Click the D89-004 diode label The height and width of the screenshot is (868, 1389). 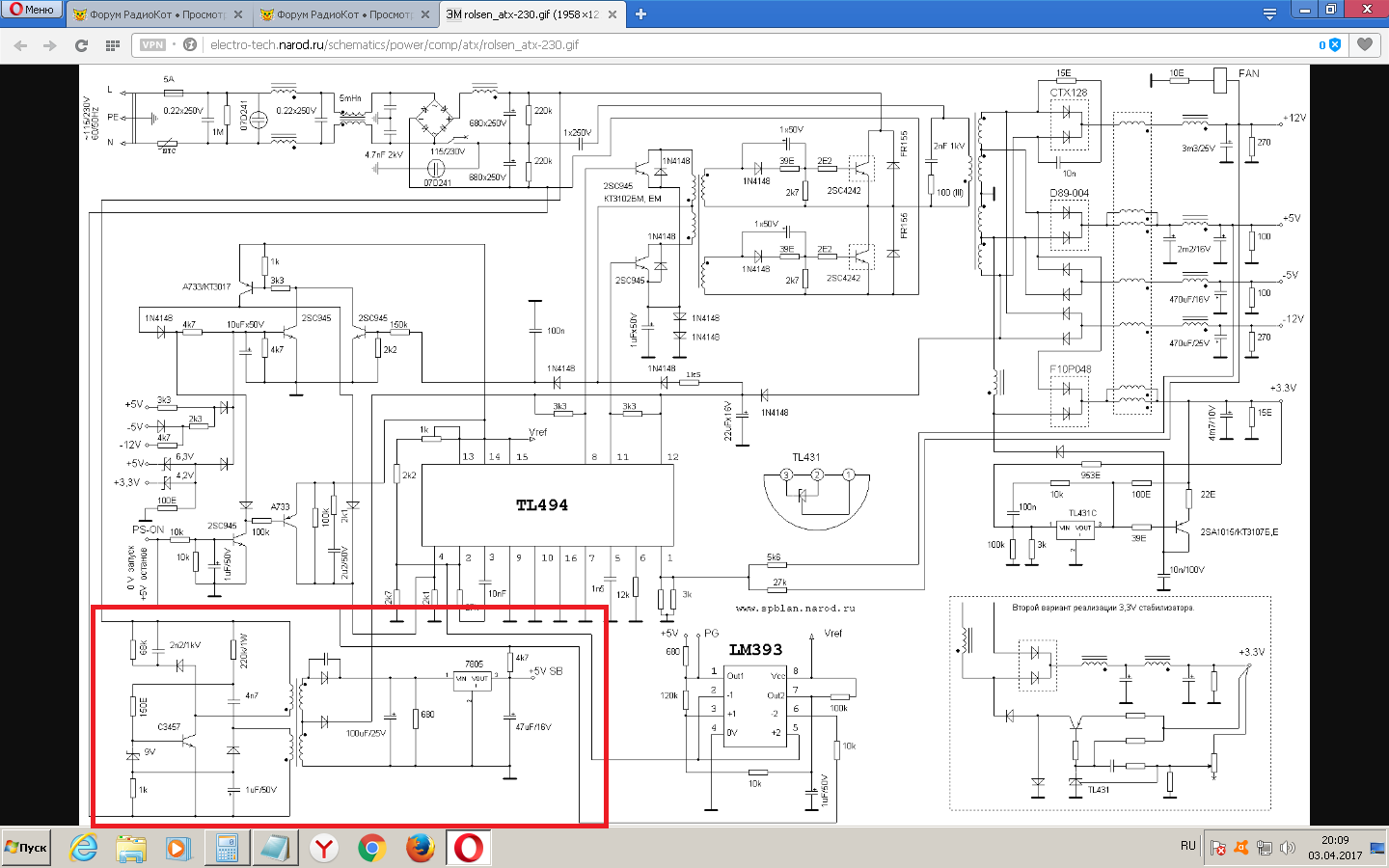[1069, 193]
